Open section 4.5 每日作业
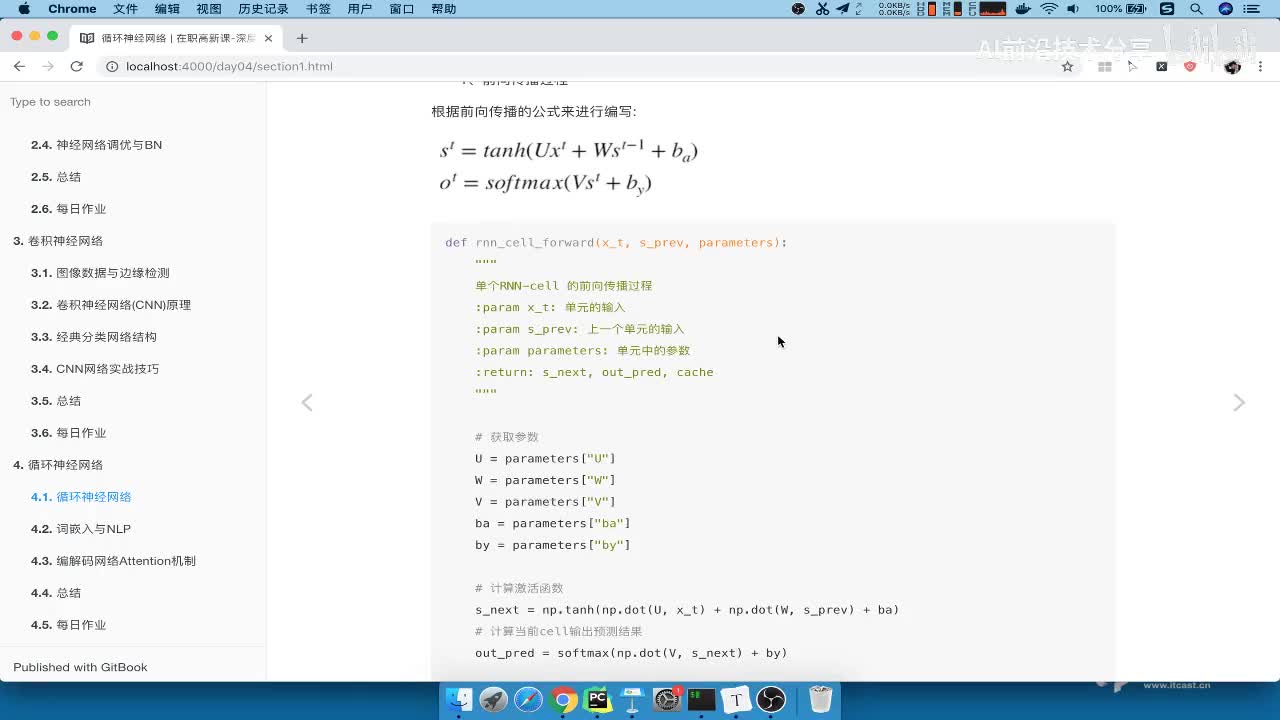 pos(68,625)
